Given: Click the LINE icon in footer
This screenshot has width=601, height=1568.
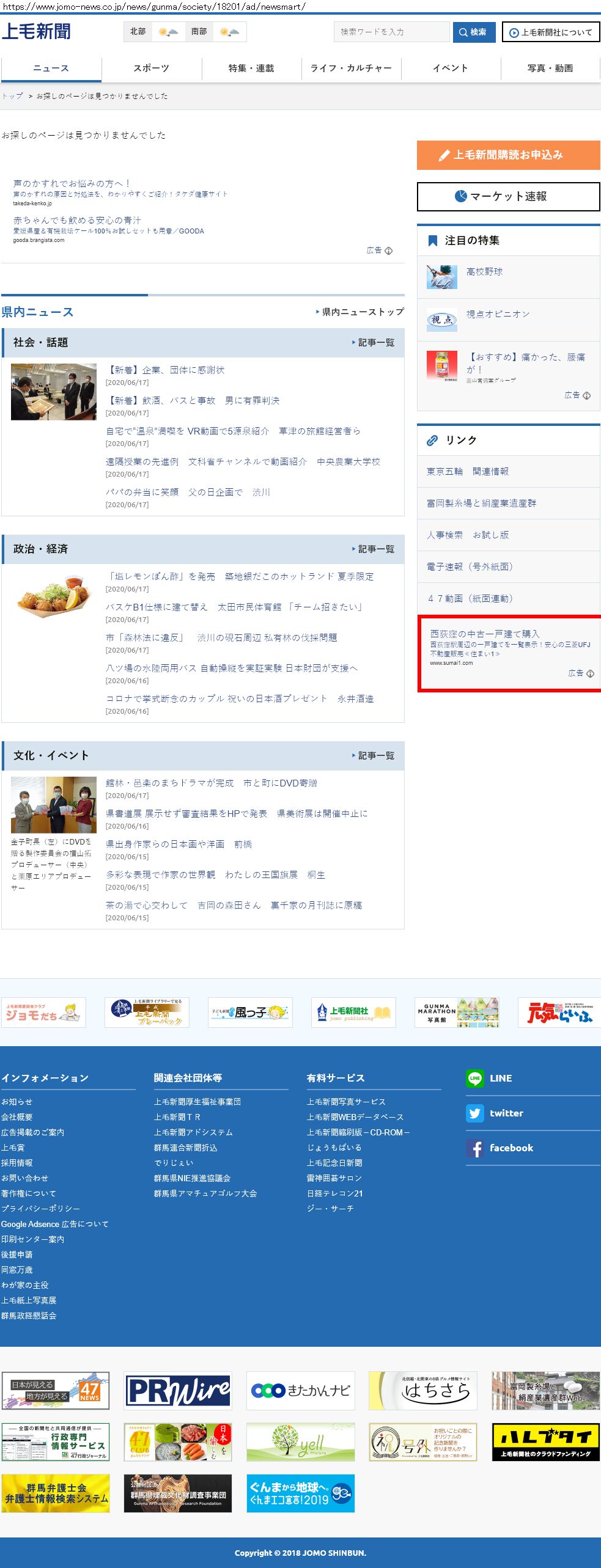Looking at the screenshot, I should pyautogui.click(x=474, y=1078).
